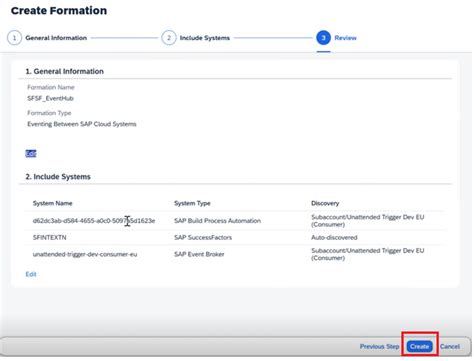The image size is (474, 361).
Task: Click the Auto-discovered discovery value
Action: pyautogui.click(x=334, y=238)
